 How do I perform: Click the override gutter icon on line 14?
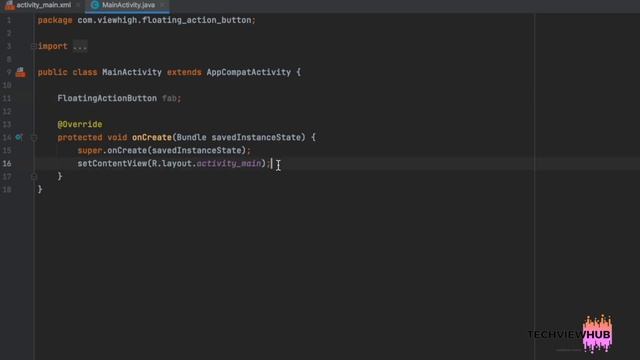coord(19,137)
